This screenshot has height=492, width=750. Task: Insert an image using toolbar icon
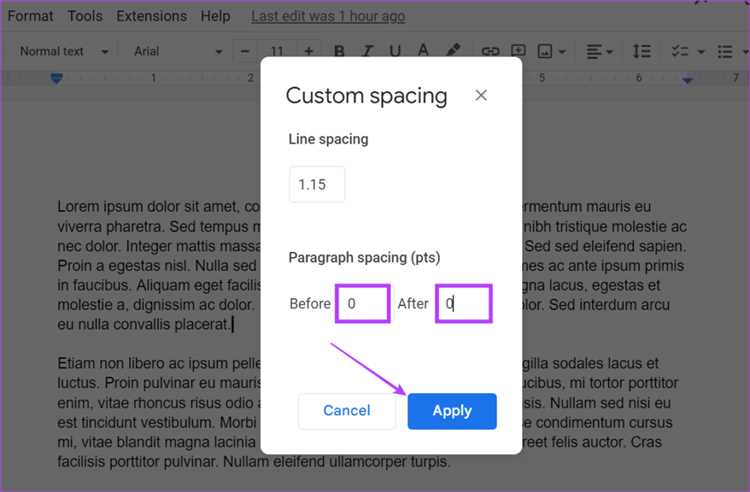545,51
